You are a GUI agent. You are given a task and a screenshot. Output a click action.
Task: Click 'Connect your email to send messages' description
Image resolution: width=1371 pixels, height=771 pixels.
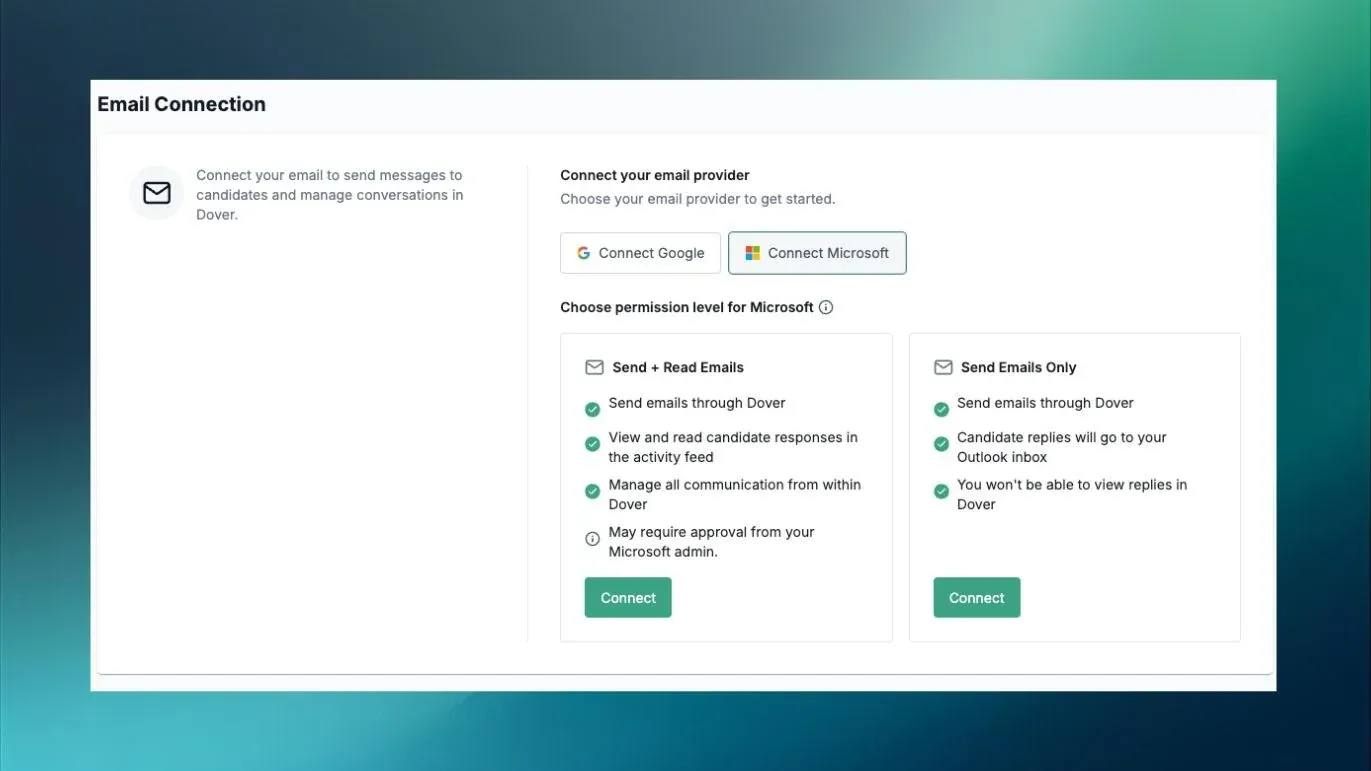pyautogui.click(x=330, y=195)
